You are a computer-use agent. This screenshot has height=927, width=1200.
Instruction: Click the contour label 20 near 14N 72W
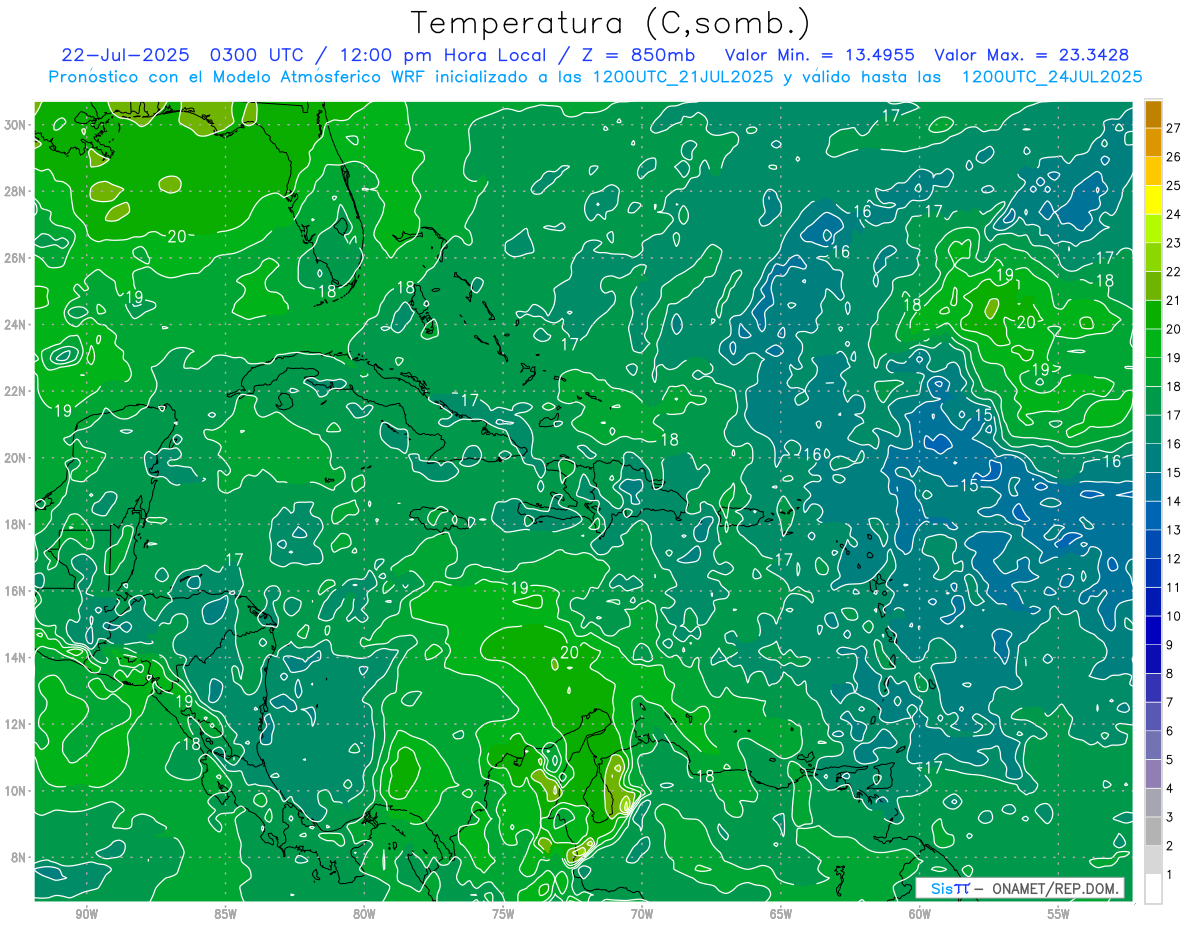(x=570, y=653)
